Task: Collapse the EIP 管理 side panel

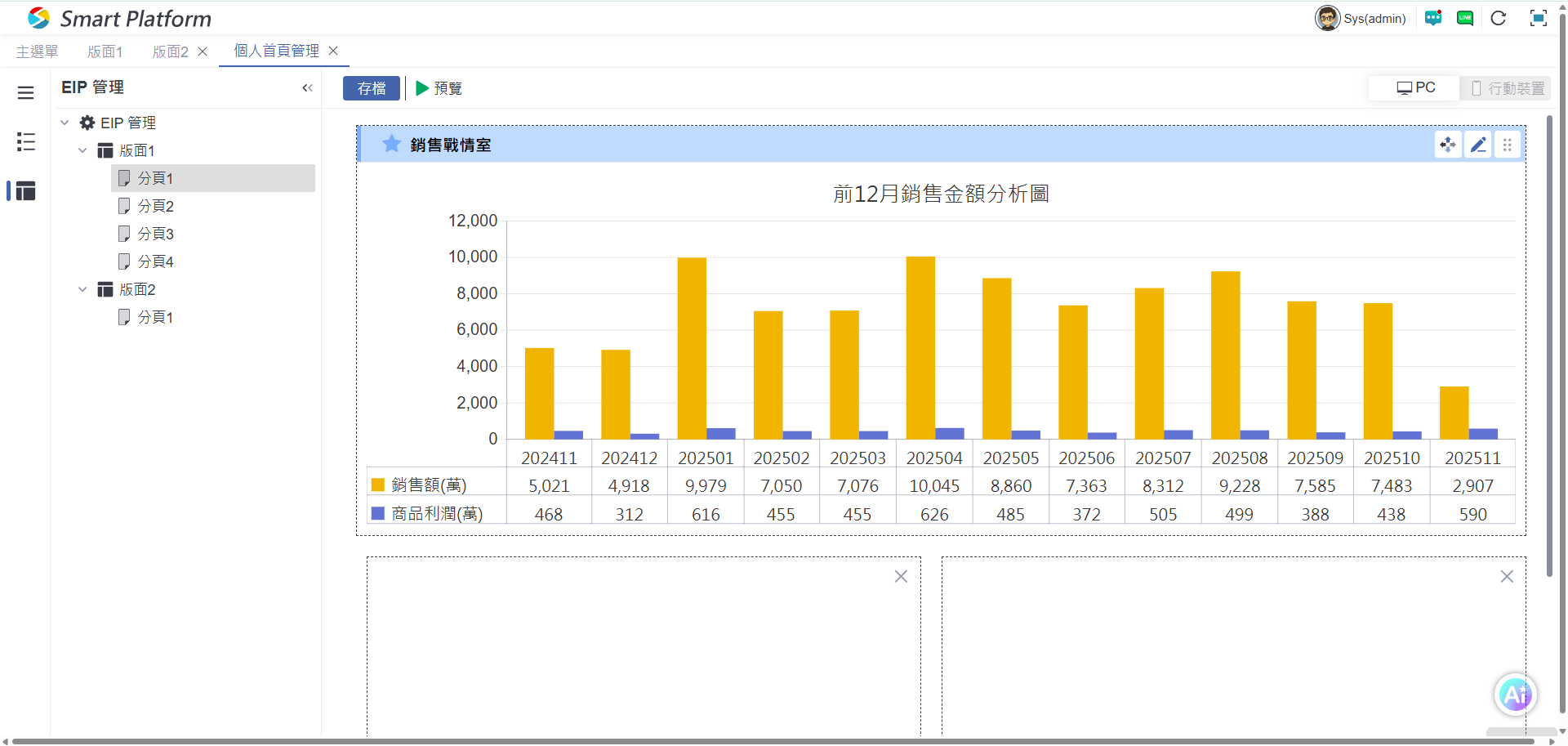Action: point(307,87)
